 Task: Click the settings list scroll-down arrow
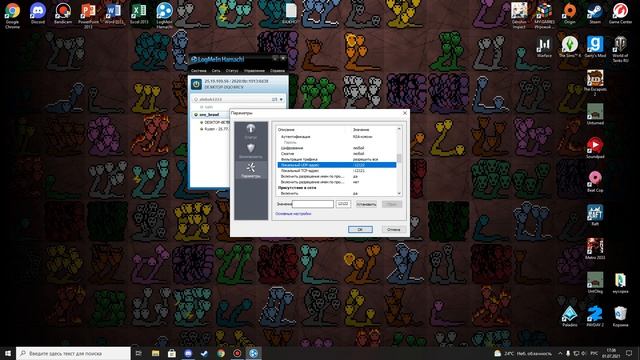pyautogui.click(x=399, y=193)
